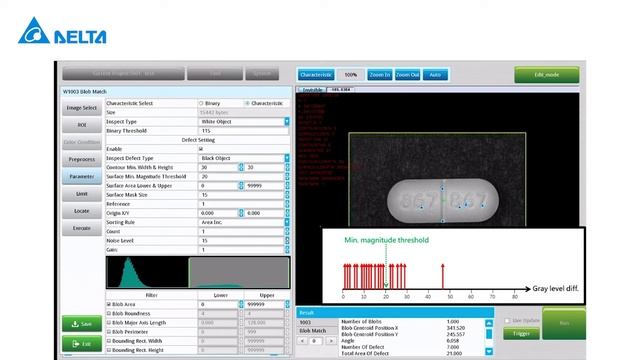Open the Execute step in sidebar
The height and width of the screenshot is (360, 640).
[82, 228]
